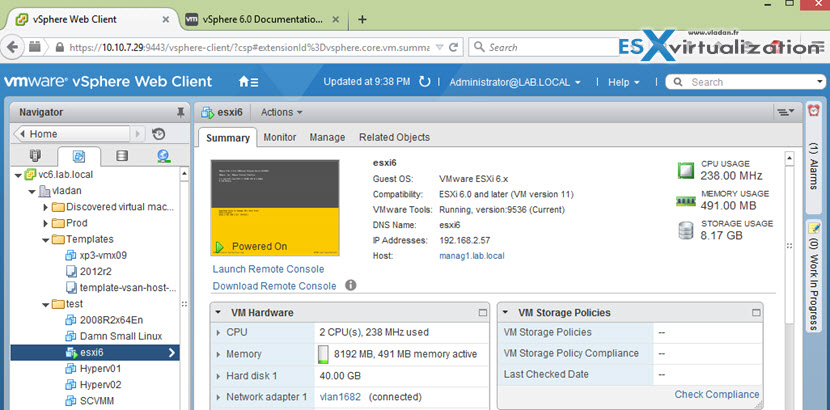Viewport: 830px width, 410px height.
Task: Click the esxi6 VM icon in the title bar
Action: click(x=208, y=112)
